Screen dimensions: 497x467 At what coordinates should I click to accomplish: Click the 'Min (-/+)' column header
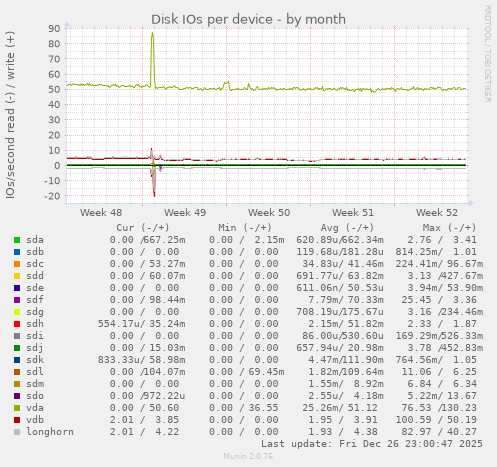245,228
